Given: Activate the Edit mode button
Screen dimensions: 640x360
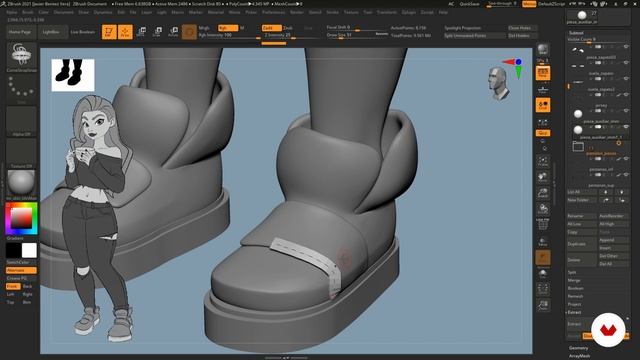Looking at the screenshot, I should point(109,32).
